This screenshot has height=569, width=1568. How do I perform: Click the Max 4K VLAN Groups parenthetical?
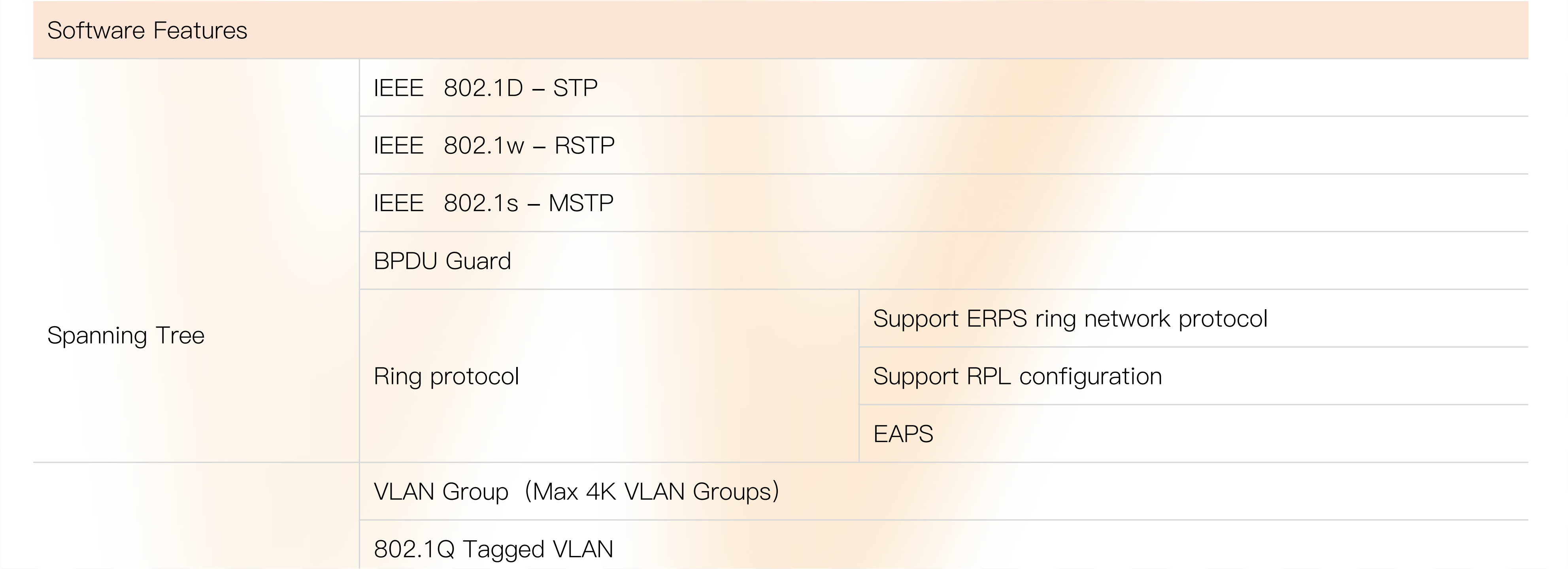click(651, 491)
